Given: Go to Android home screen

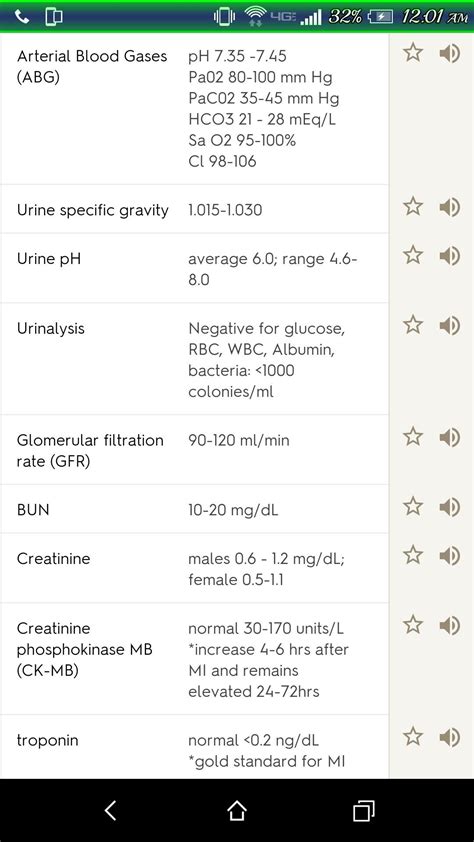Looking at the screenshot, I should [237, 810].
